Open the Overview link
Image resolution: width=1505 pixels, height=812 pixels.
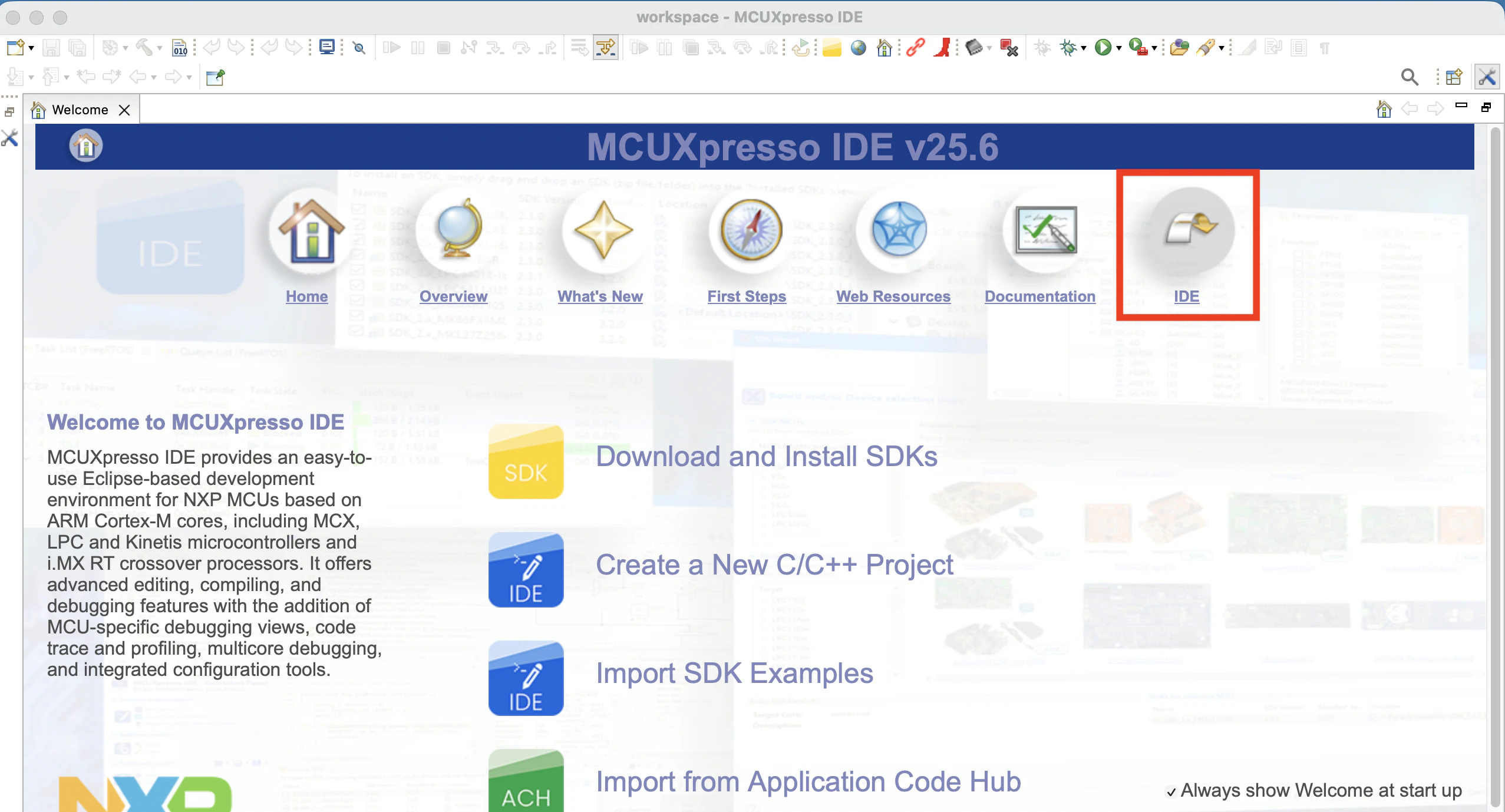coord(453,296)
